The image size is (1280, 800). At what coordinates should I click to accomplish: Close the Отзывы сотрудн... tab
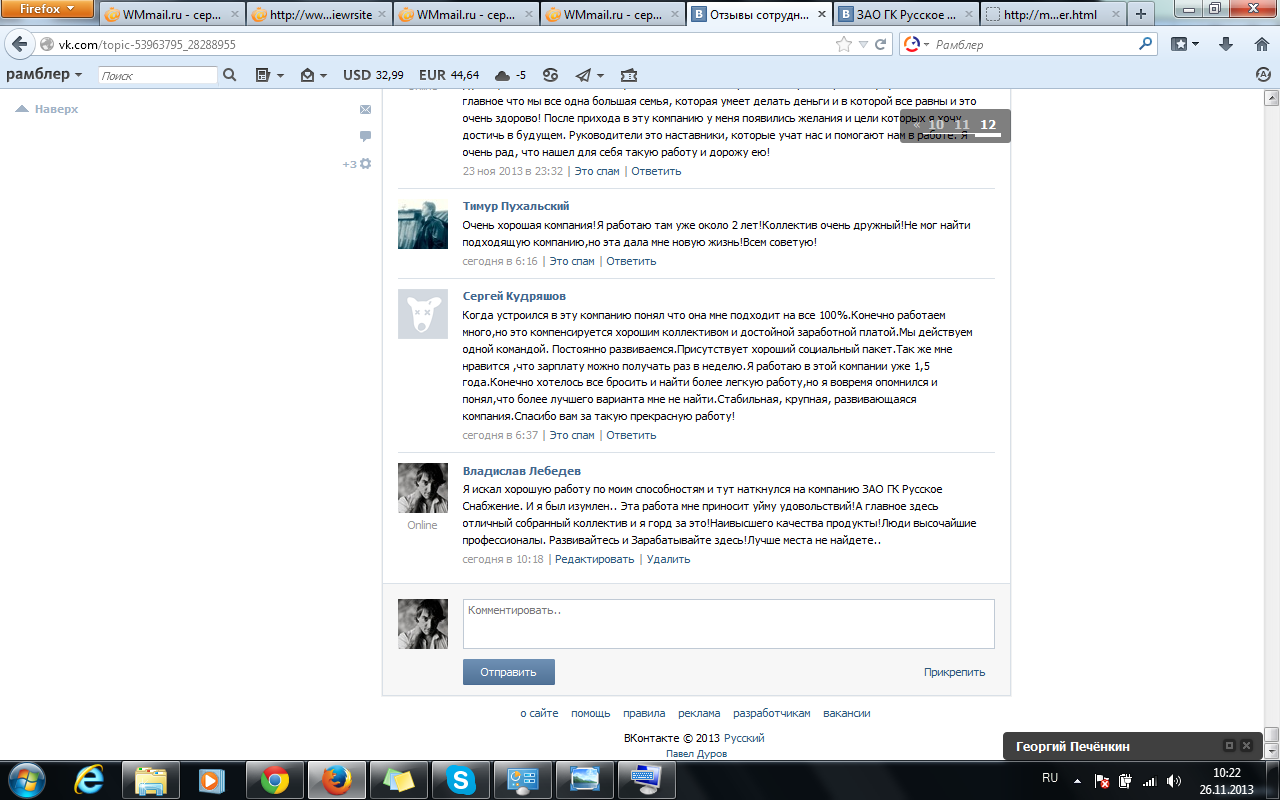coord(820,15)
